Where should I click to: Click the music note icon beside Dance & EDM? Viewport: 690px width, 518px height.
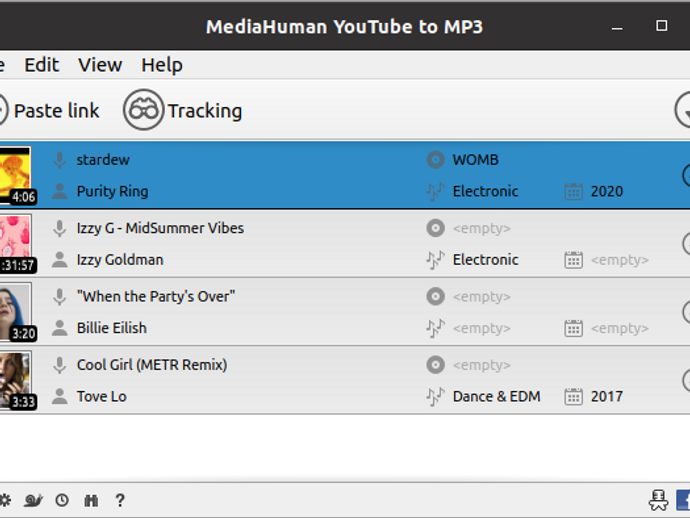pos(435,397)
